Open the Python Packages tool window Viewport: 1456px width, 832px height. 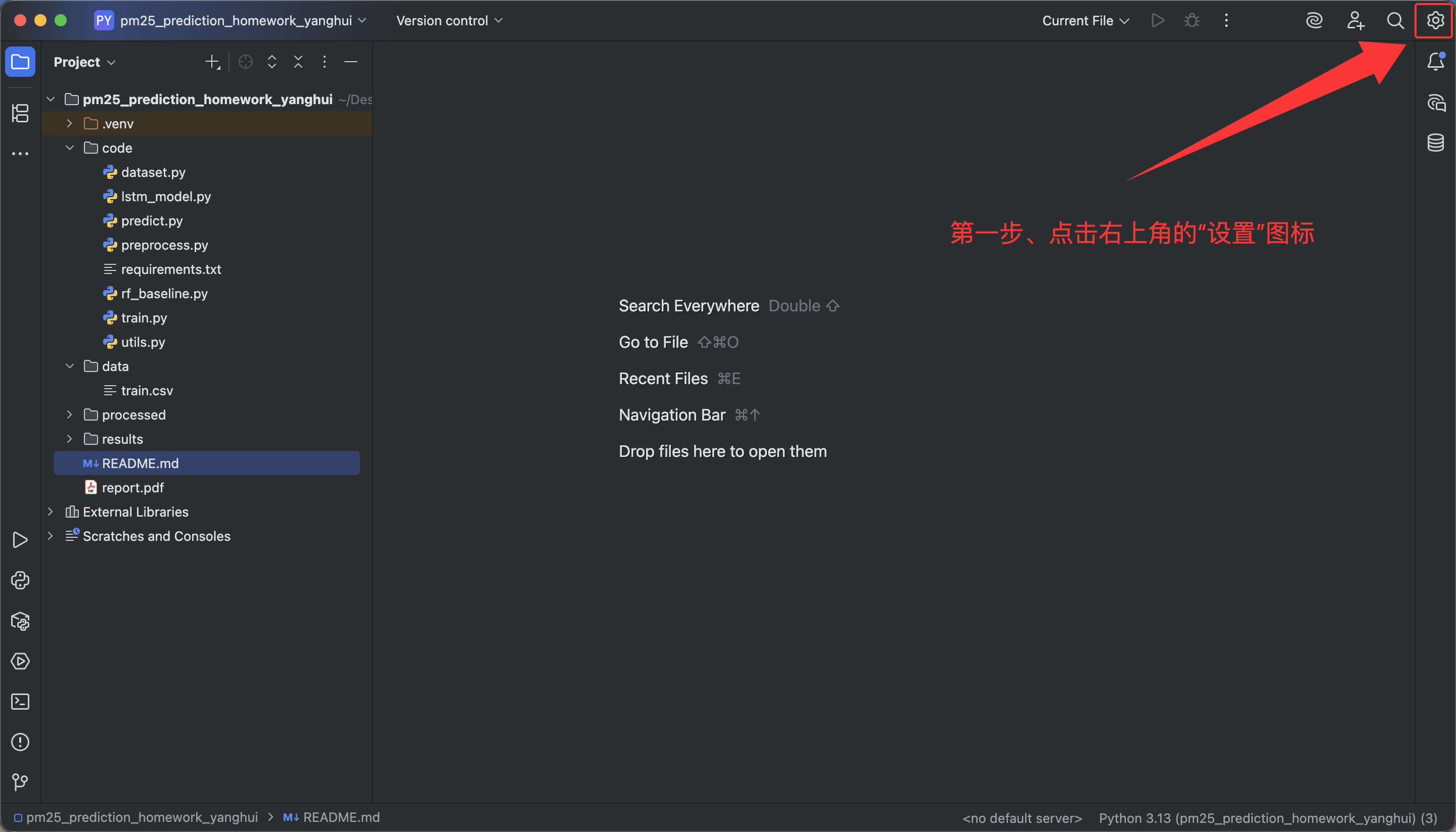tap(20, 621)
